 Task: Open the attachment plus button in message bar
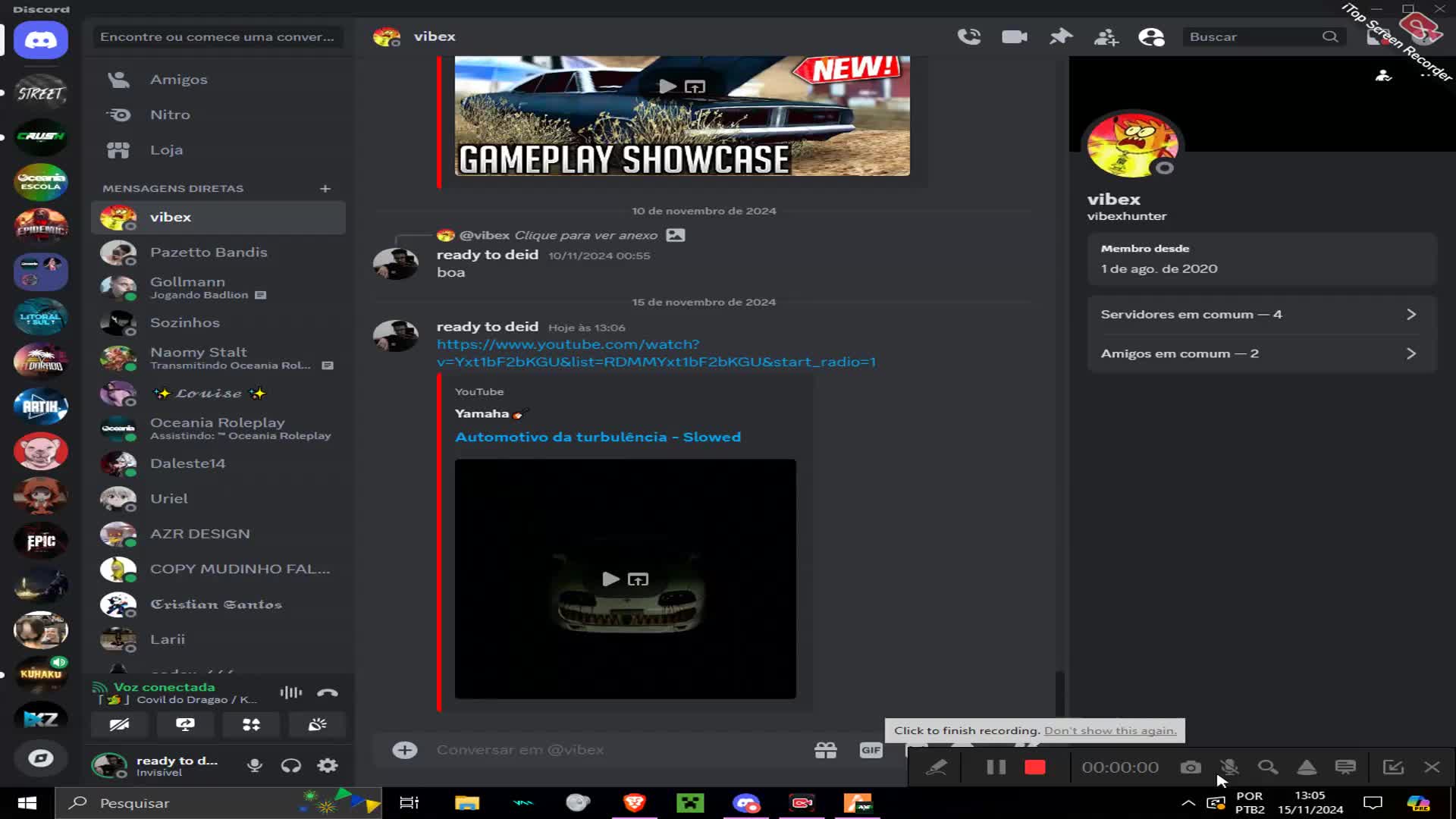coord(405,750)
